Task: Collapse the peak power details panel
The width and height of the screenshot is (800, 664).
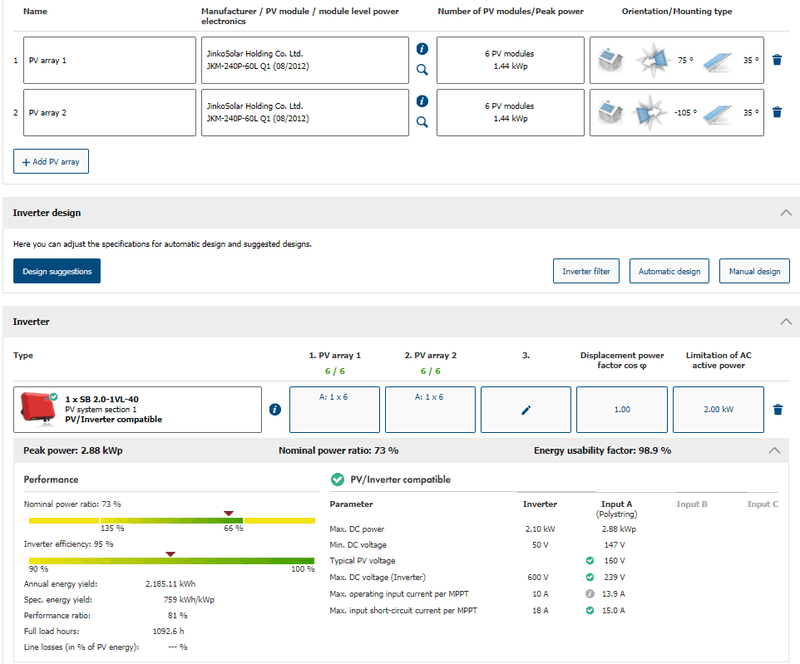Action: tap(775, 451)
